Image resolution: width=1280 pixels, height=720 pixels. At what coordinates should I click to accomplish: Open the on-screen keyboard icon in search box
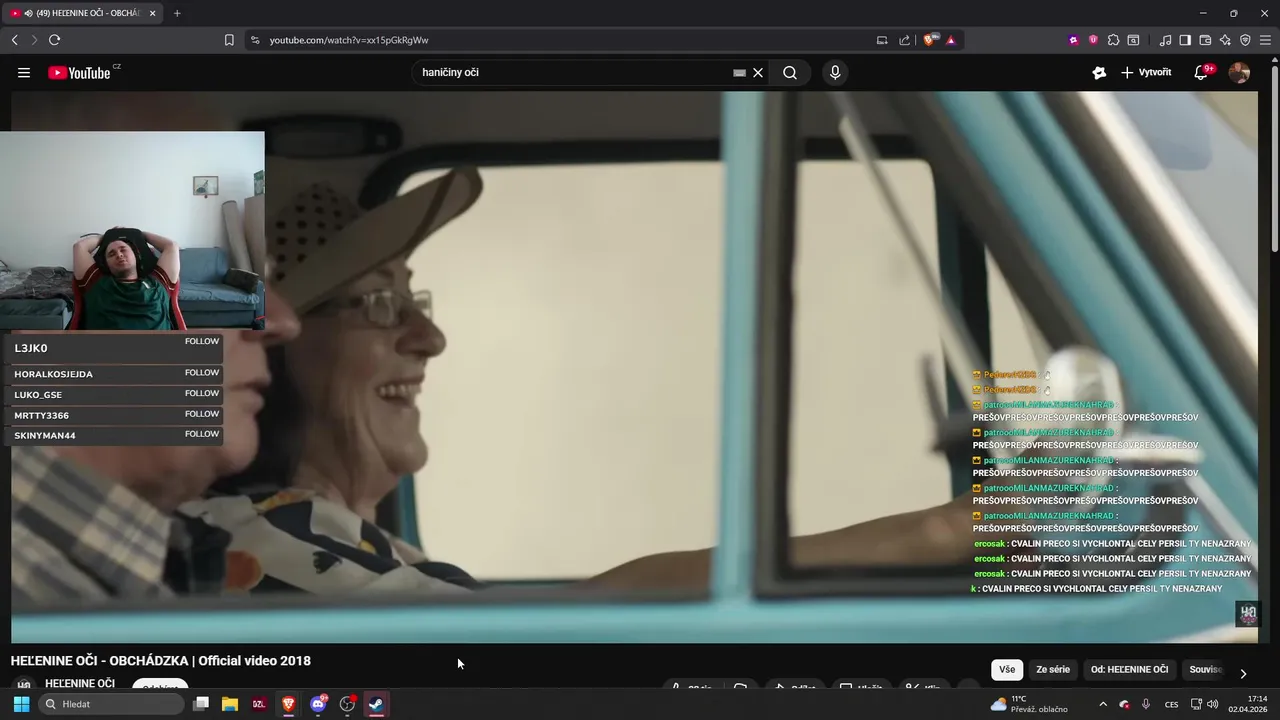740,72
